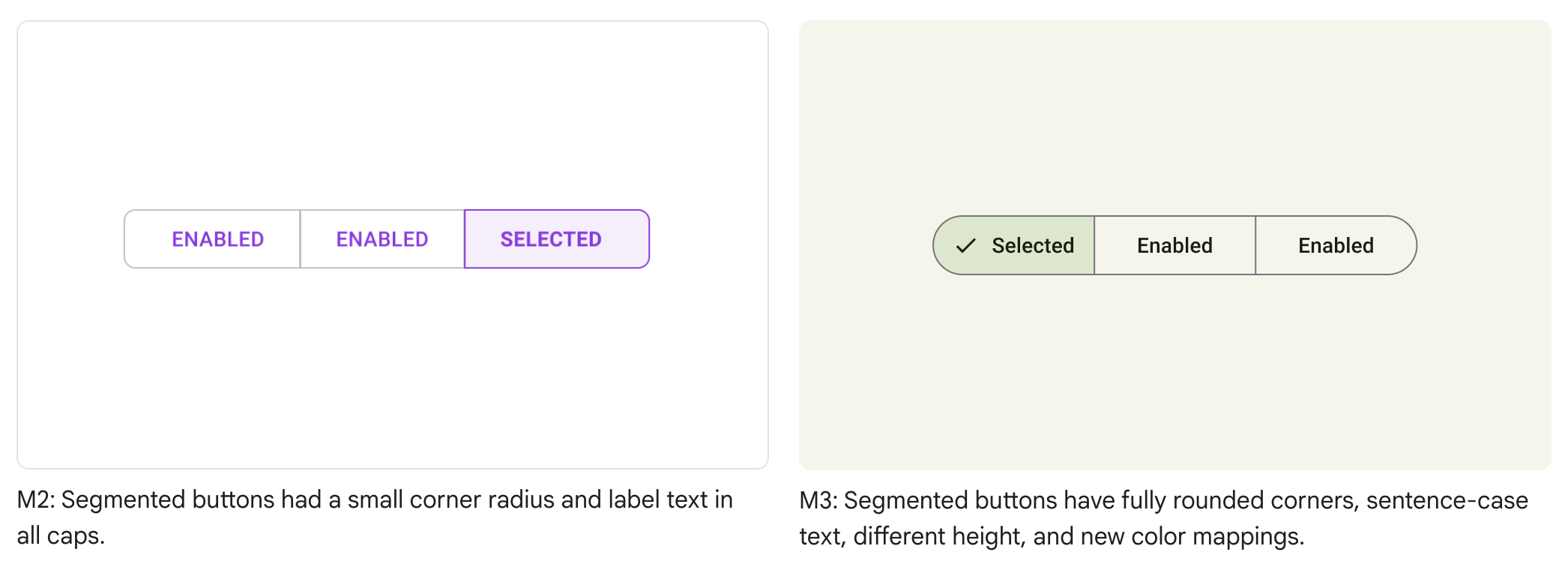Toggle the first ENABLED segment in M2 button
Viewport: 1568px width, 579px height.
tap(217, 239)
